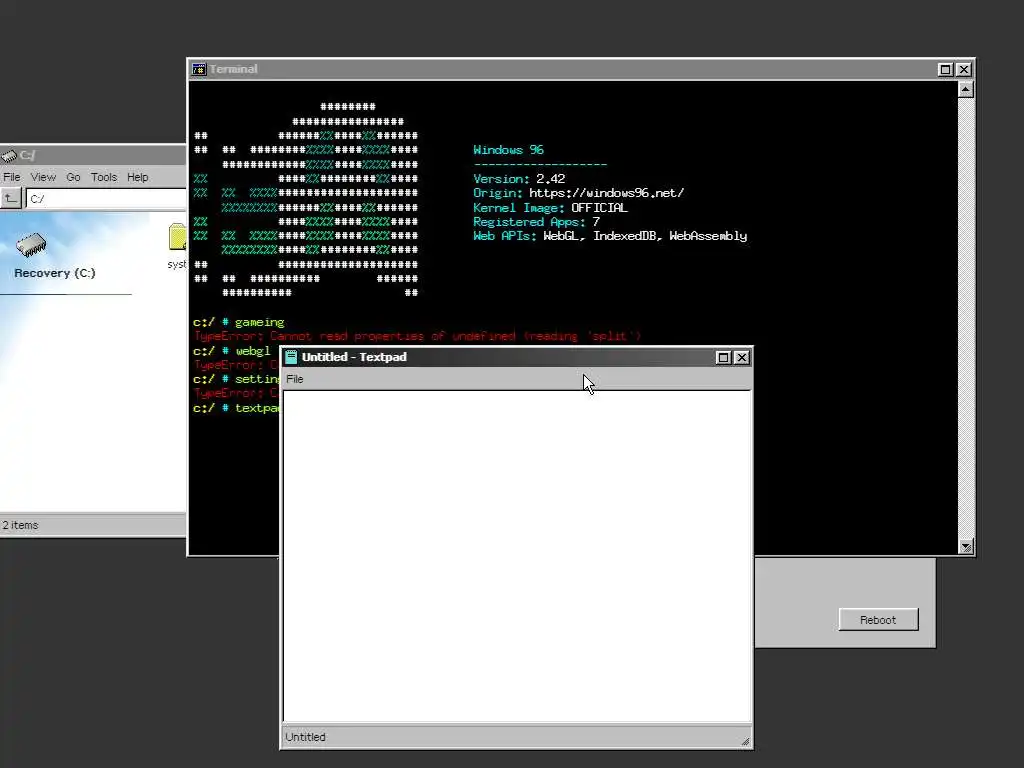
Task: Click the 'Windows 96' heading in Terminal
Action: pos(508,150)
